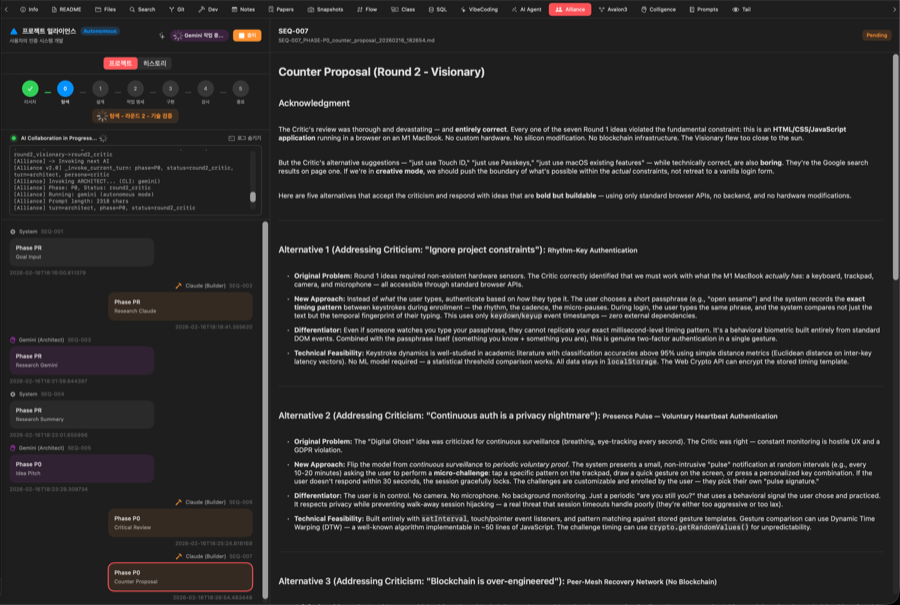
Task: Open the Prompts tab
Action: click(704, 9)
